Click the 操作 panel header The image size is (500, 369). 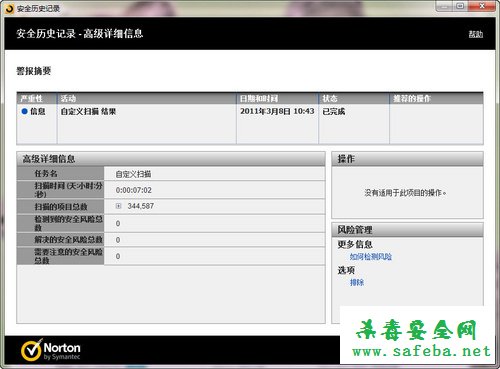407,159
